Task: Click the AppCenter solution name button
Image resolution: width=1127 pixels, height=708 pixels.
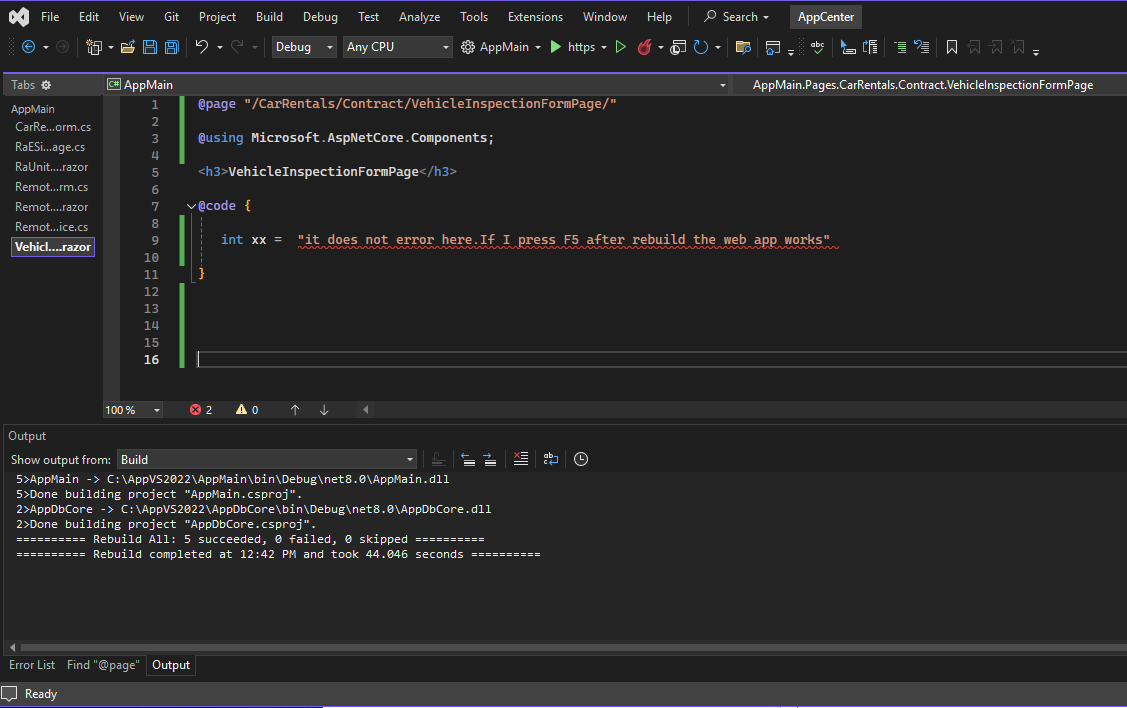Action: tap(826, 17)
